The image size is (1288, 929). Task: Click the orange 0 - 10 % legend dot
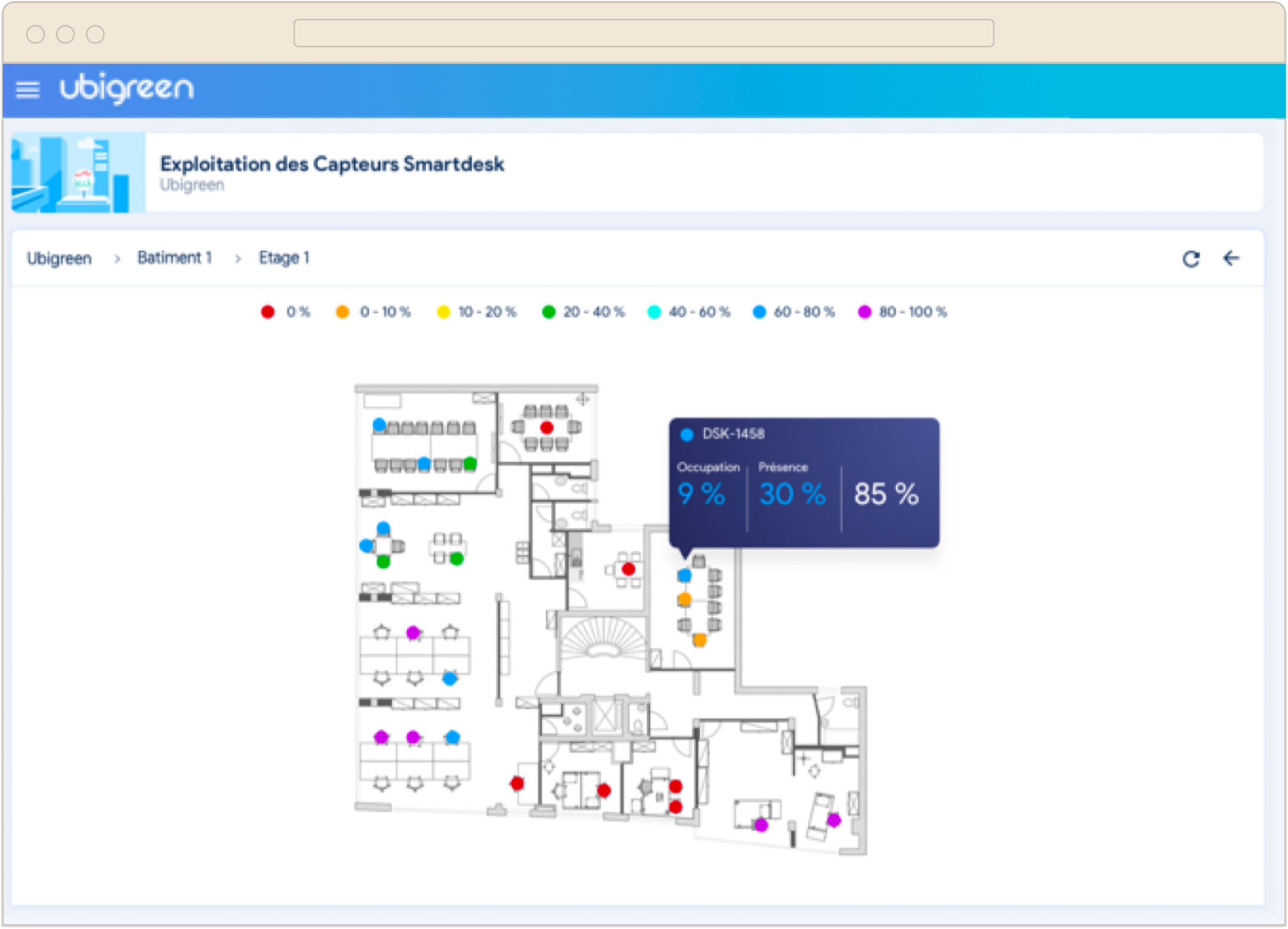click(342, 312)
